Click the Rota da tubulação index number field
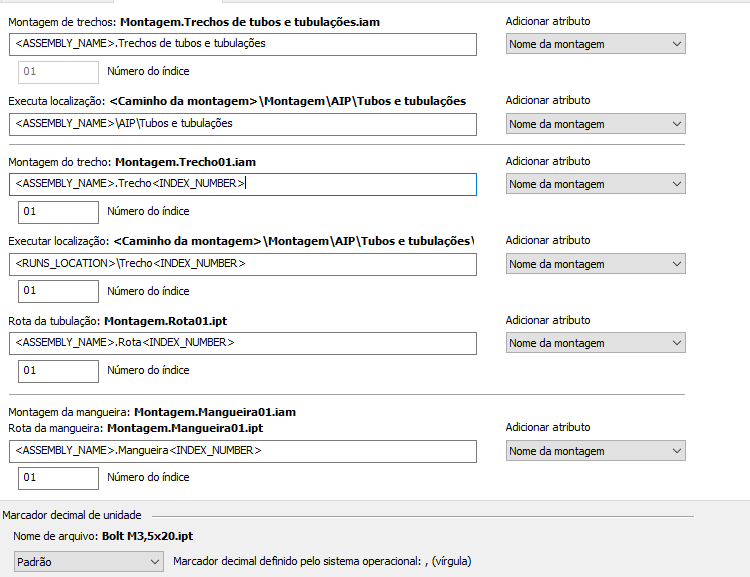This screenshot has width=750, height=577. [x=58, y=370]
